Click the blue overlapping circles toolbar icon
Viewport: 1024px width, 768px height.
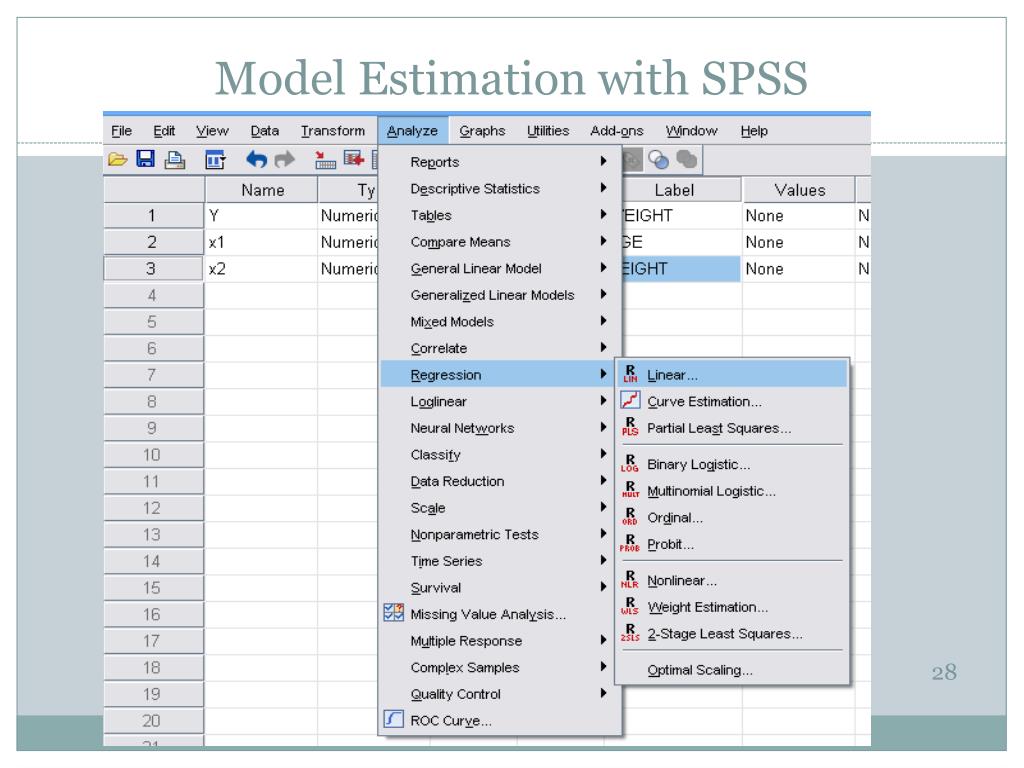coord(658,159)
